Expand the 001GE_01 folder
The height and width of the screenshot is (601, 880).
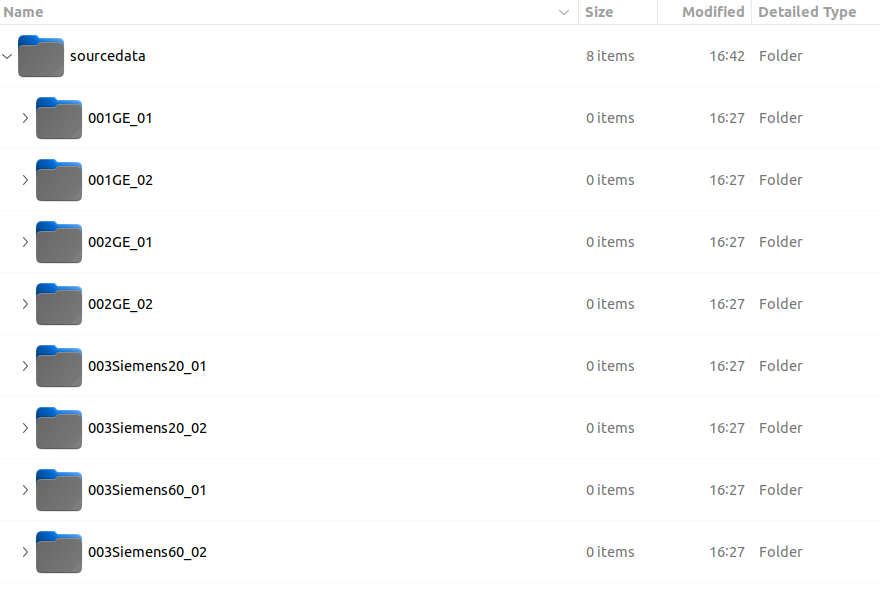tap(25, 118)
